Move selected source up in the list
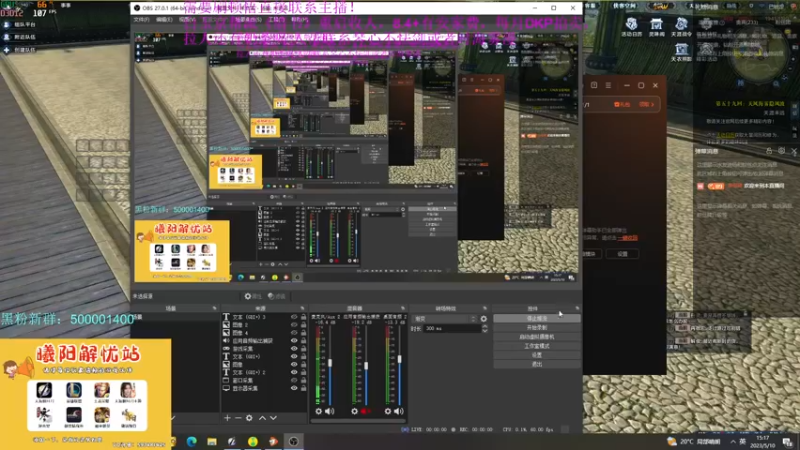800x450 pixels. click(262, 418)
